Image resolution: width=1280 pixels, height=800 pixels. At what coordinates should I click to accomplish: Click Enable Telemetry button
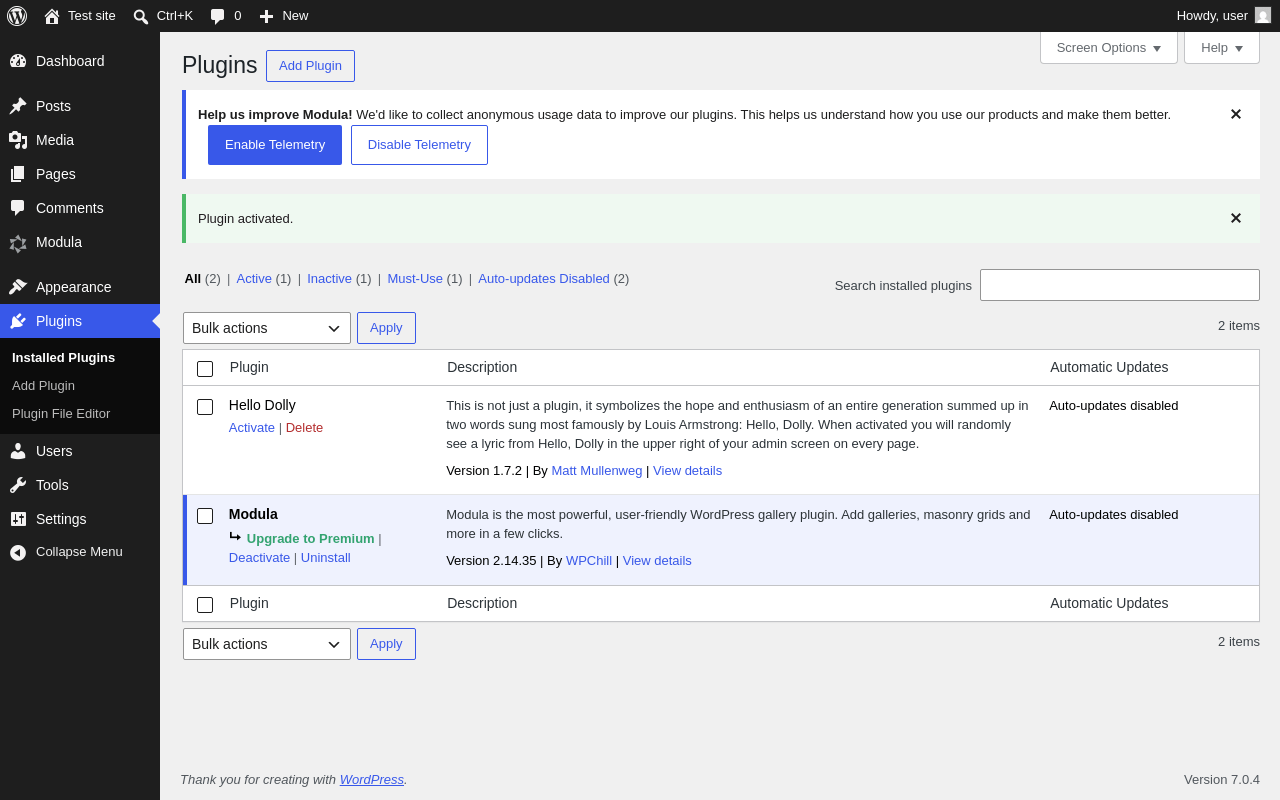[275, 145]
